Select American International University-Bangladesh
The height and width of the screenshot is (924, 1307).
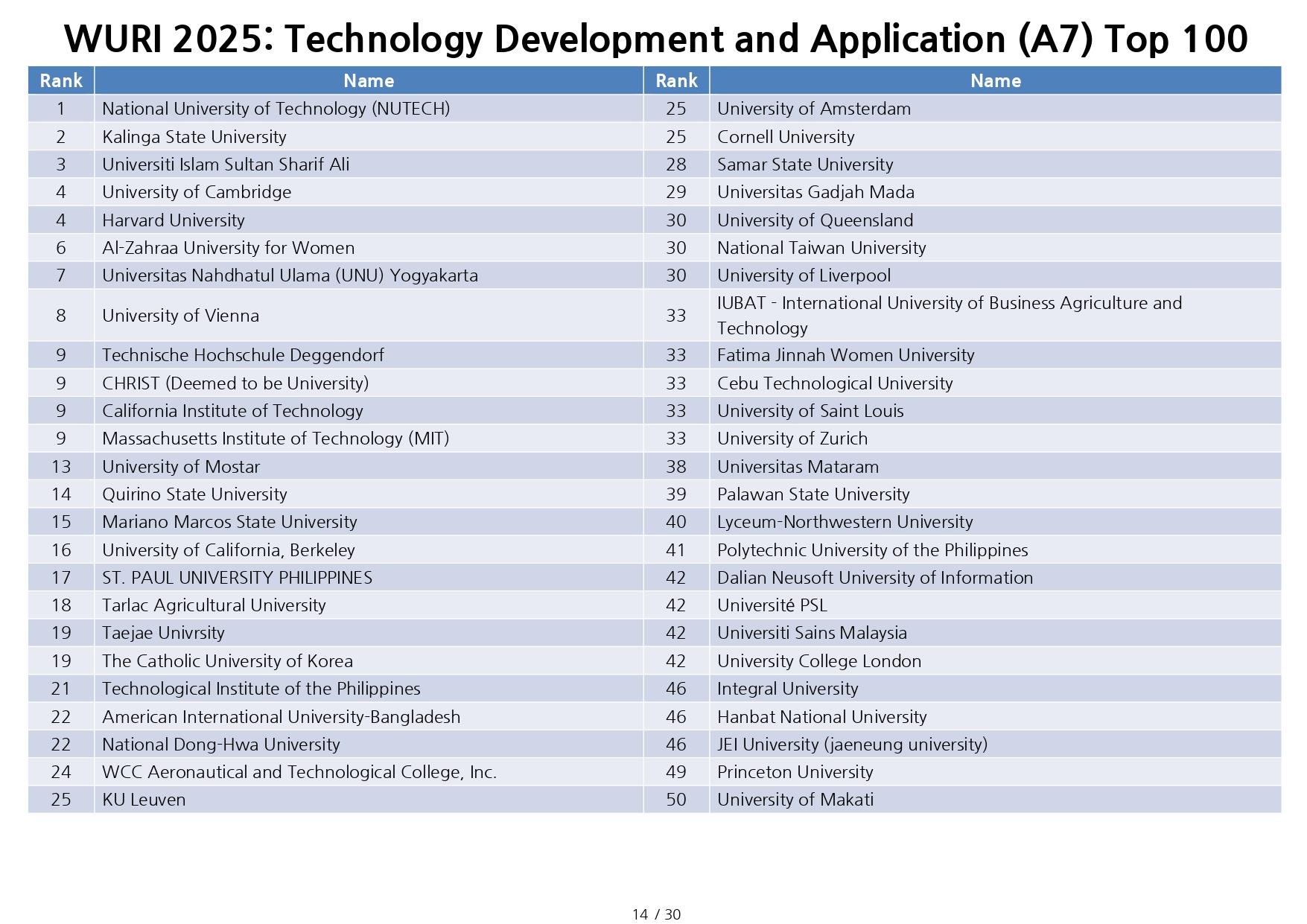coord(282,717)
